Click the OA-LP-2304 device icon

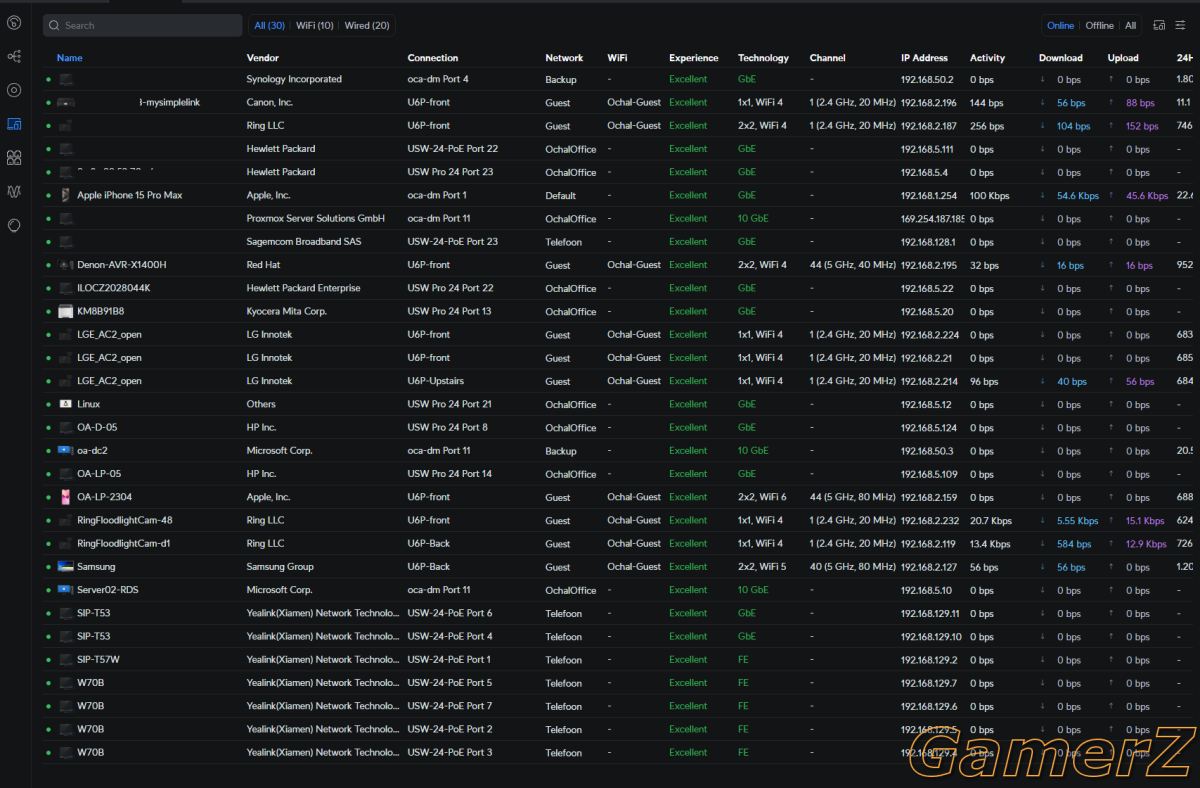pyautogui.click(x=66, y=497)
